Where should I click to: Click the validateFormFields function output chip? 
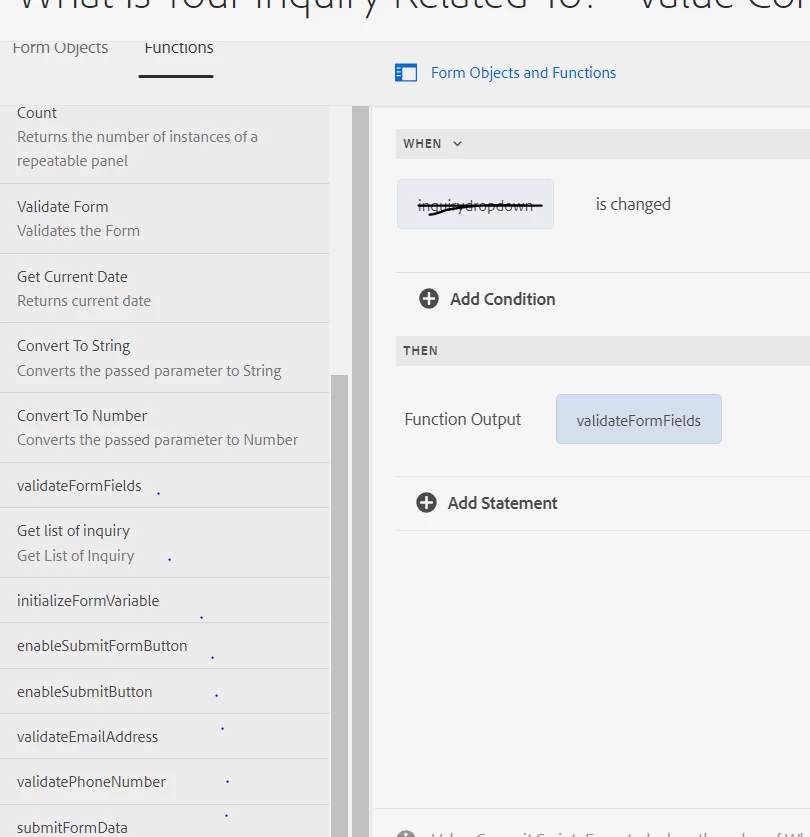[x=638, y=420]
